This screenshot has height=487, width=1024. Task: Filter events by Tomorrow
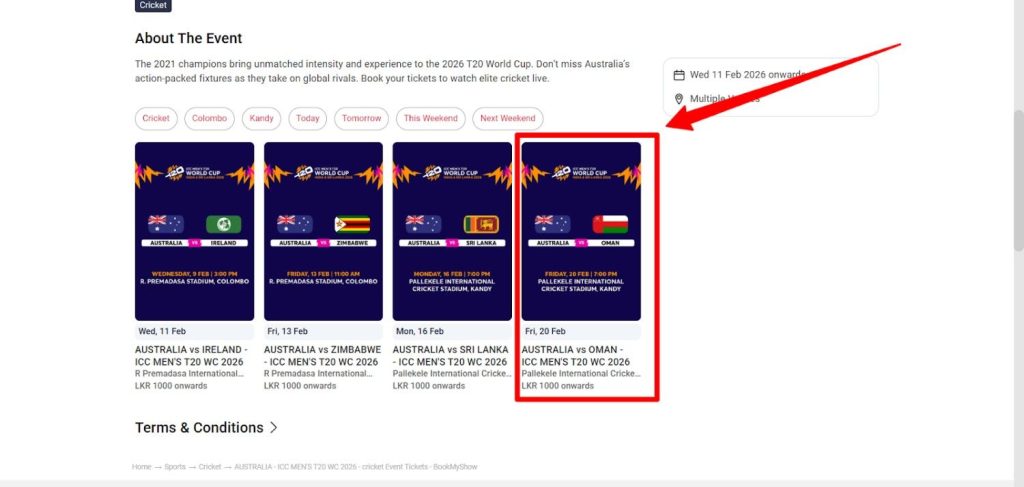tap(361, 119)
